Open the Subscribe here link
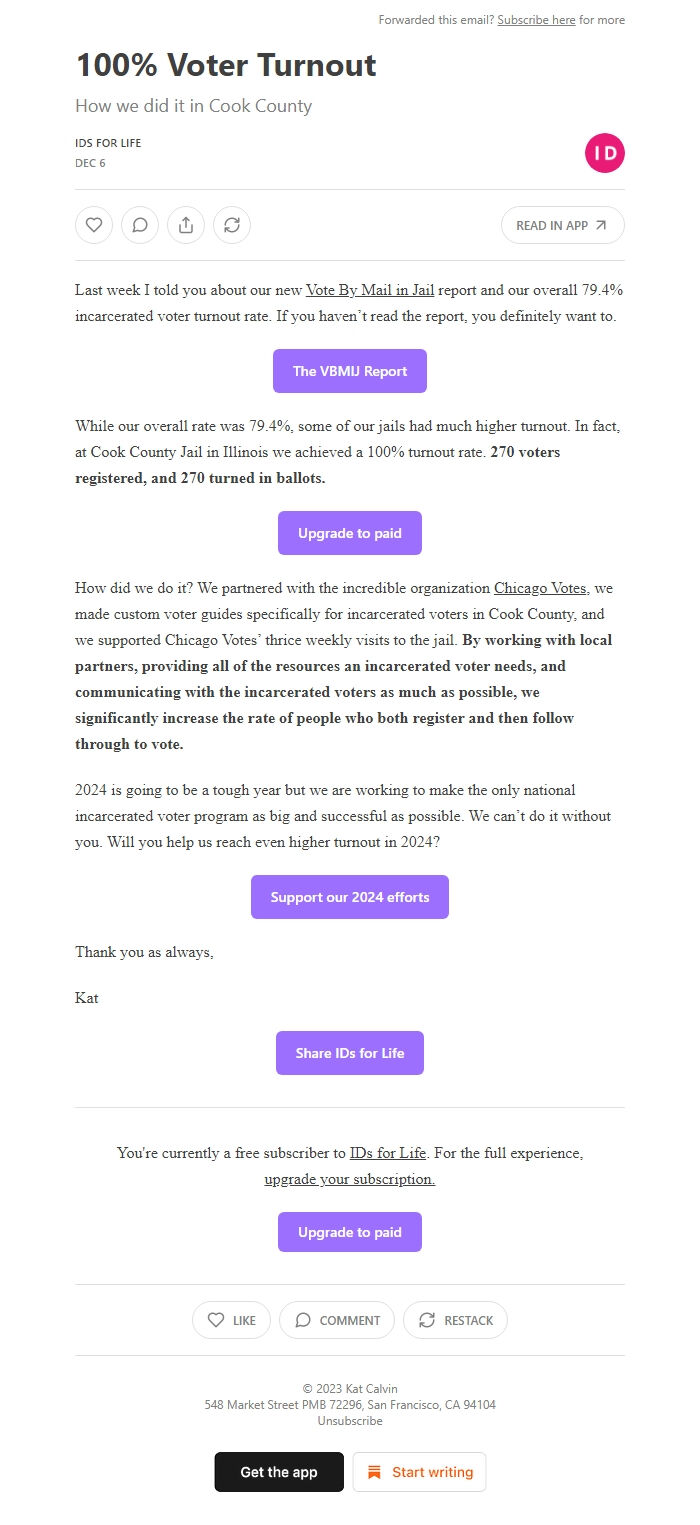The image size is (700, 1525). tap(537, 19)
